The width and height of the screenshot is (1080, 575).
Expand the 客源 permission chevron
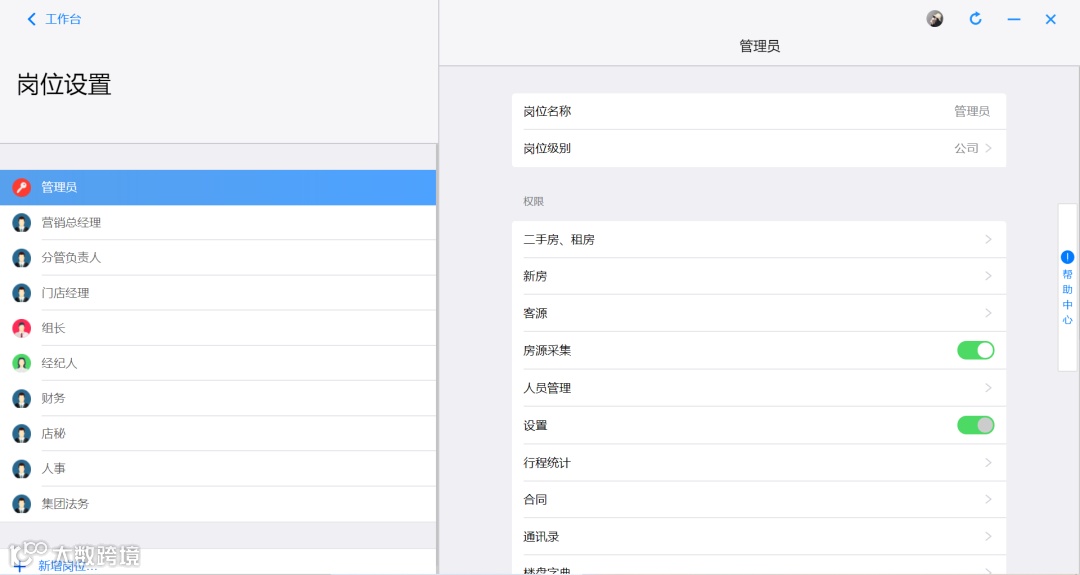(x=988, y=313)
